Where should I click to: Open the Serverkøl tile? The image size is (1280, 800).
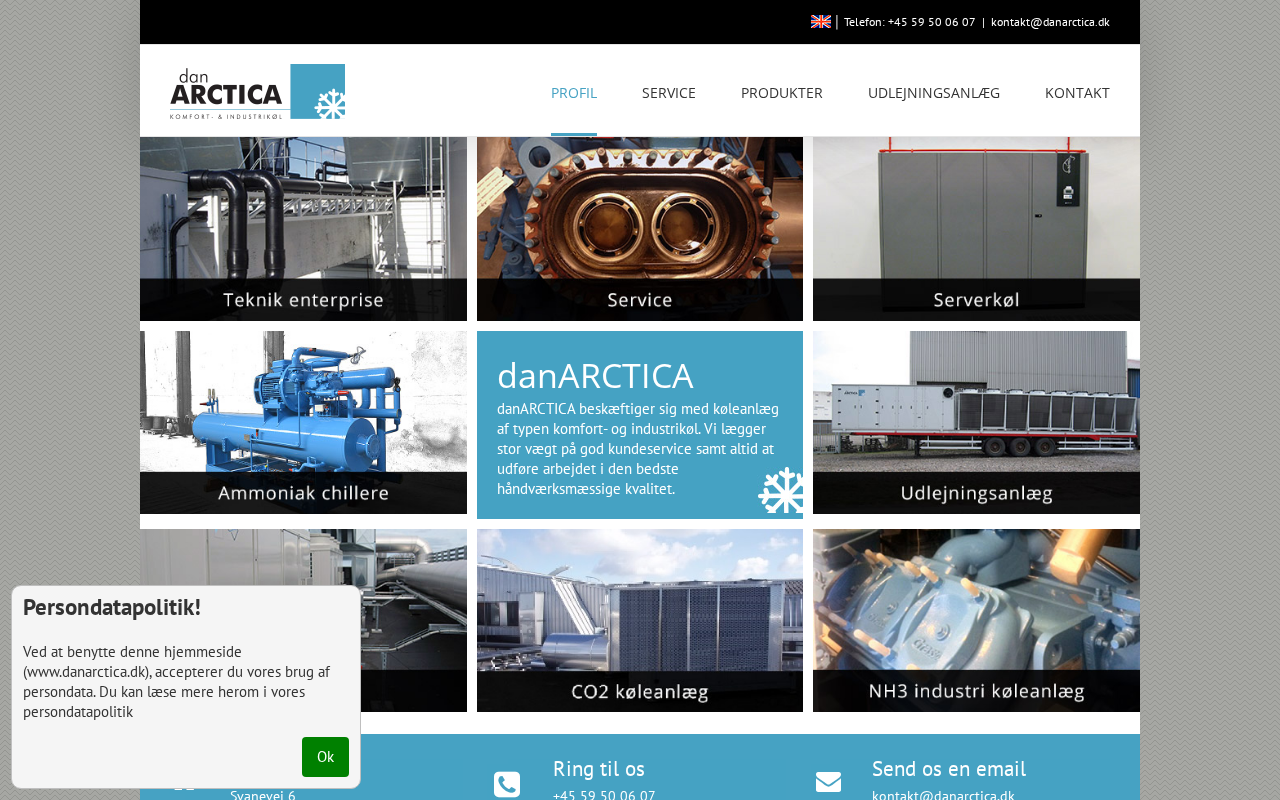point(976,229)
